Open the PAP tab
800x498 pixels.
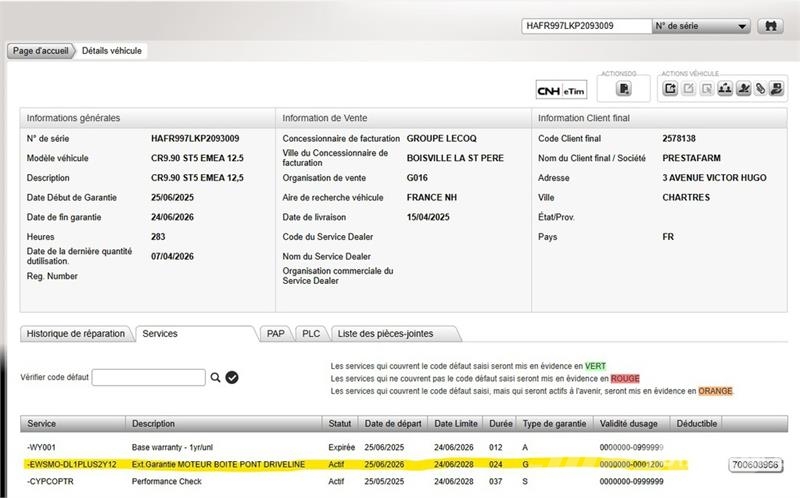tap(276, 334)
